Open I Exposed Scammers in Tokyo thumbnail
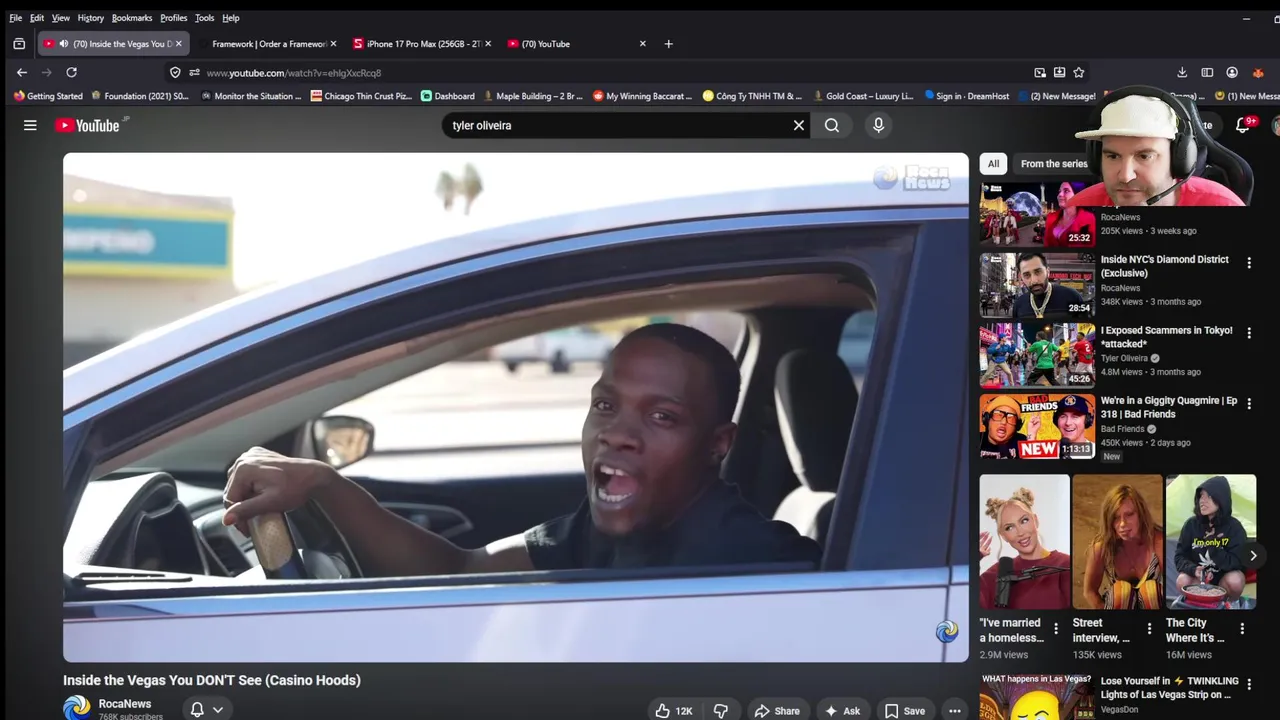 point(1037,355)
